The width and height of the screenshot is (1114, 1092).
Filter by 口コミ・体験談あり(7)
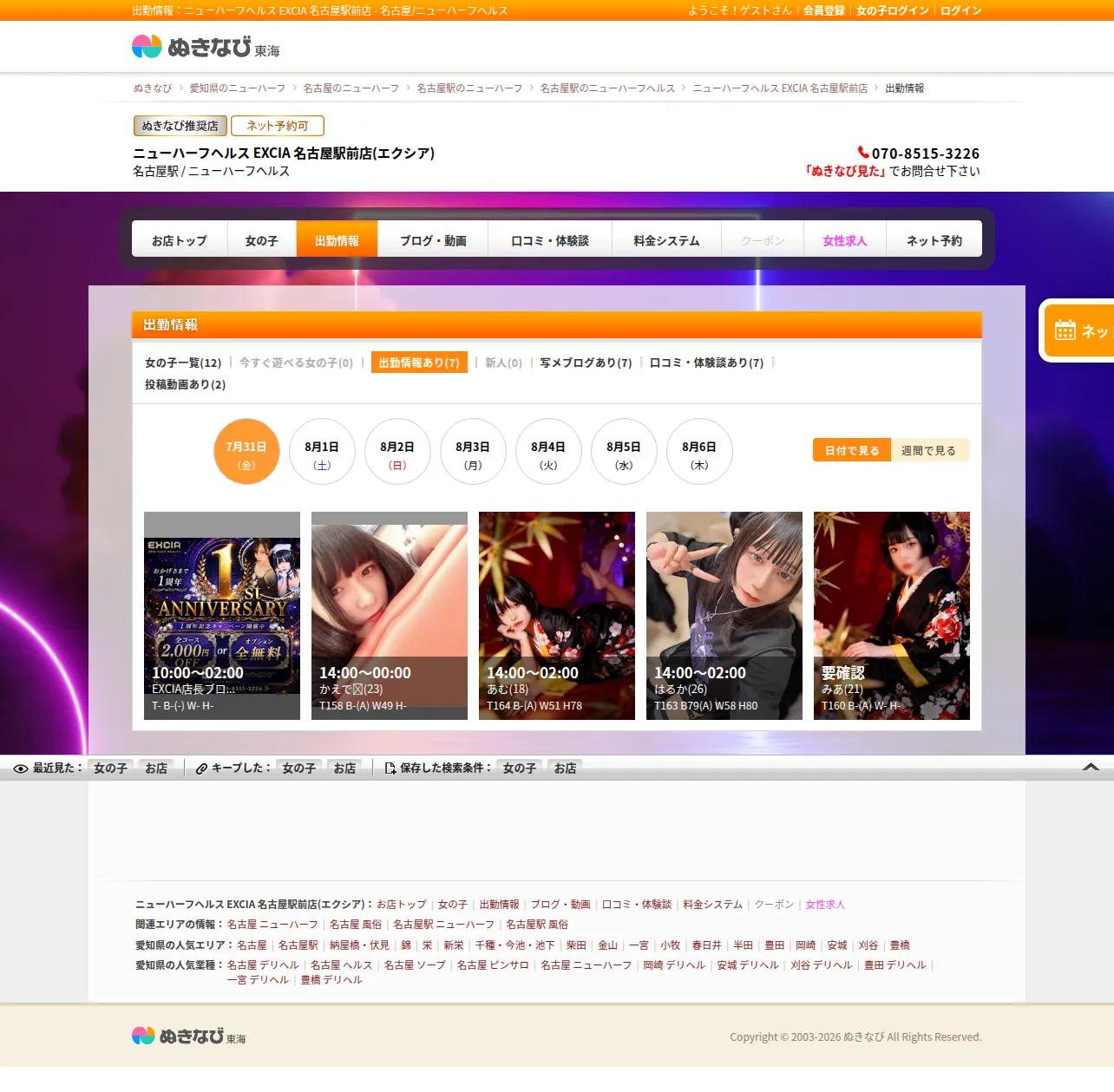pyautogui.click(x=706, y=363)
